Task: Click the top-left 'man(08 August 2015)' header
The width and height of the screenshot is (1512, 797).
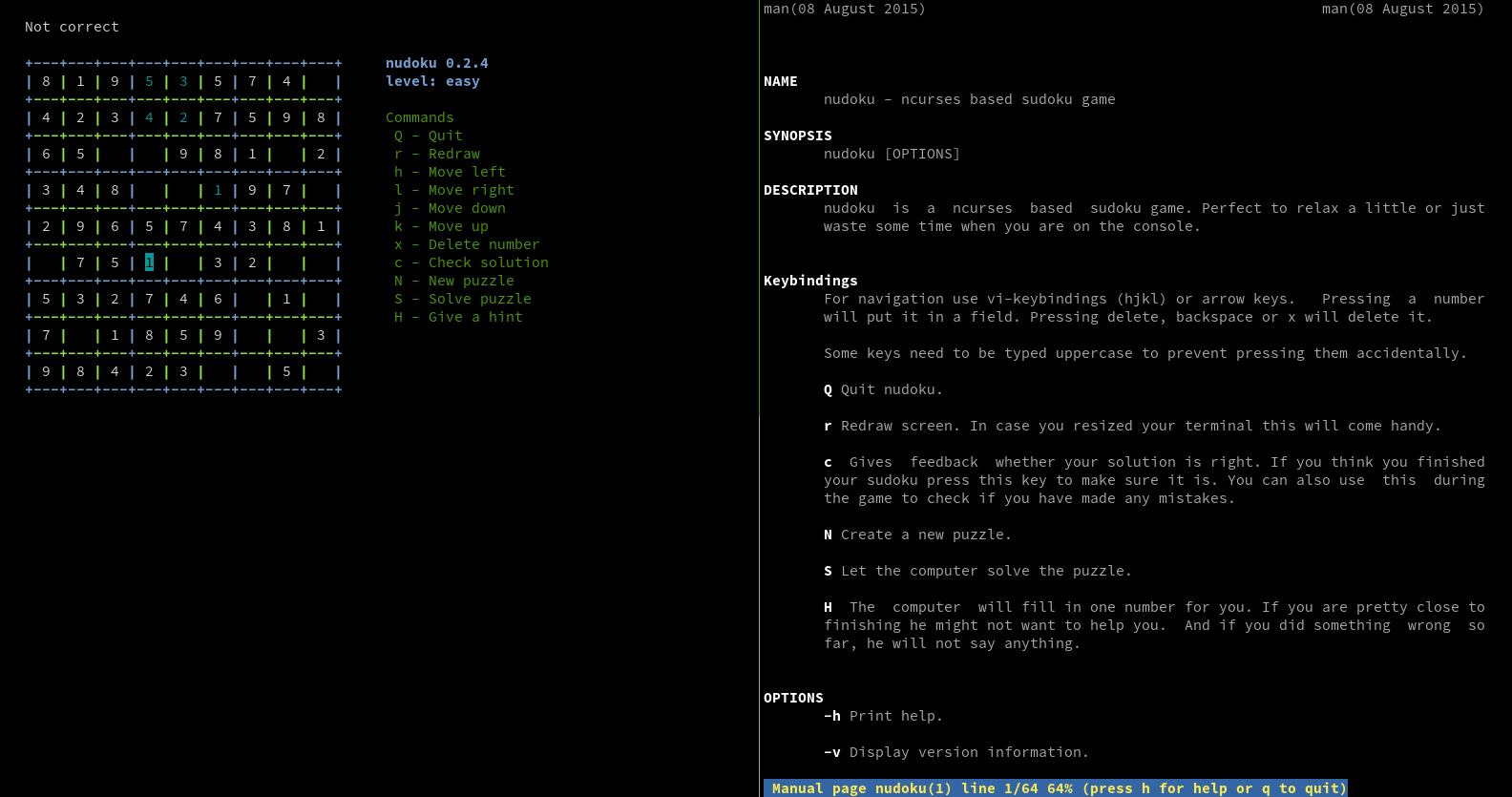Action: coord(845,9)
